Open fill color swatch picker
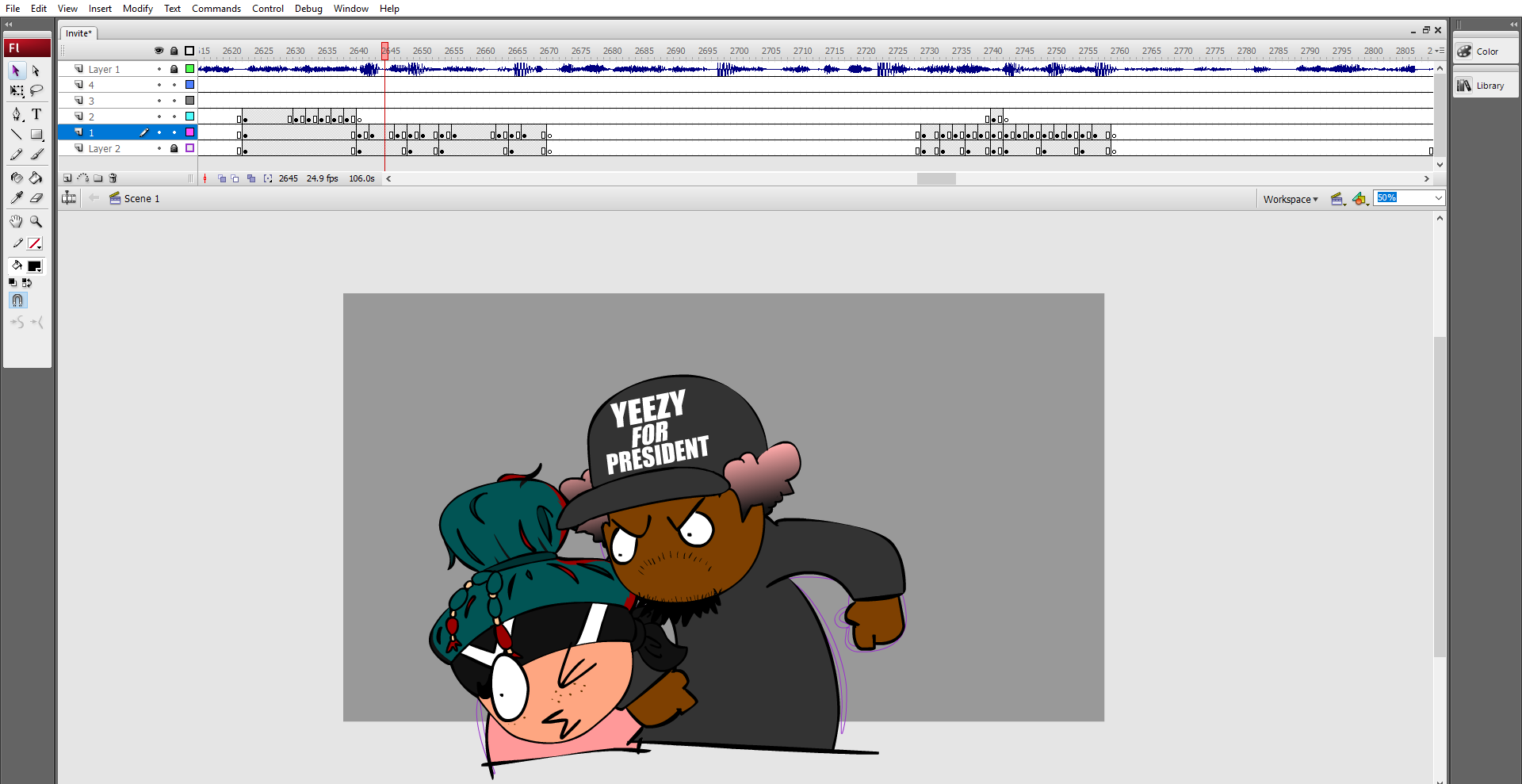Image resolution: width=1522 pixels, height=784 pixels. pos(35,266)
